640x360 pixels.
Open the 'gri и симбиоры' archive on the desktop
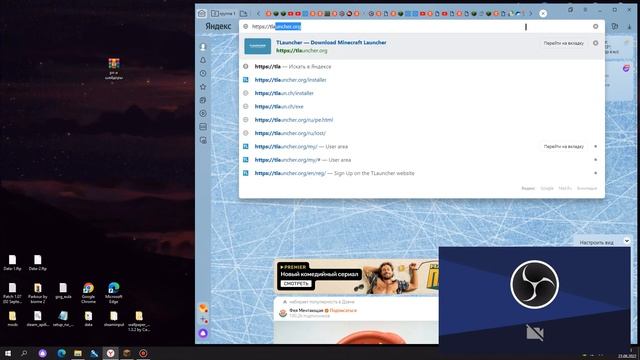click(114, 69)
